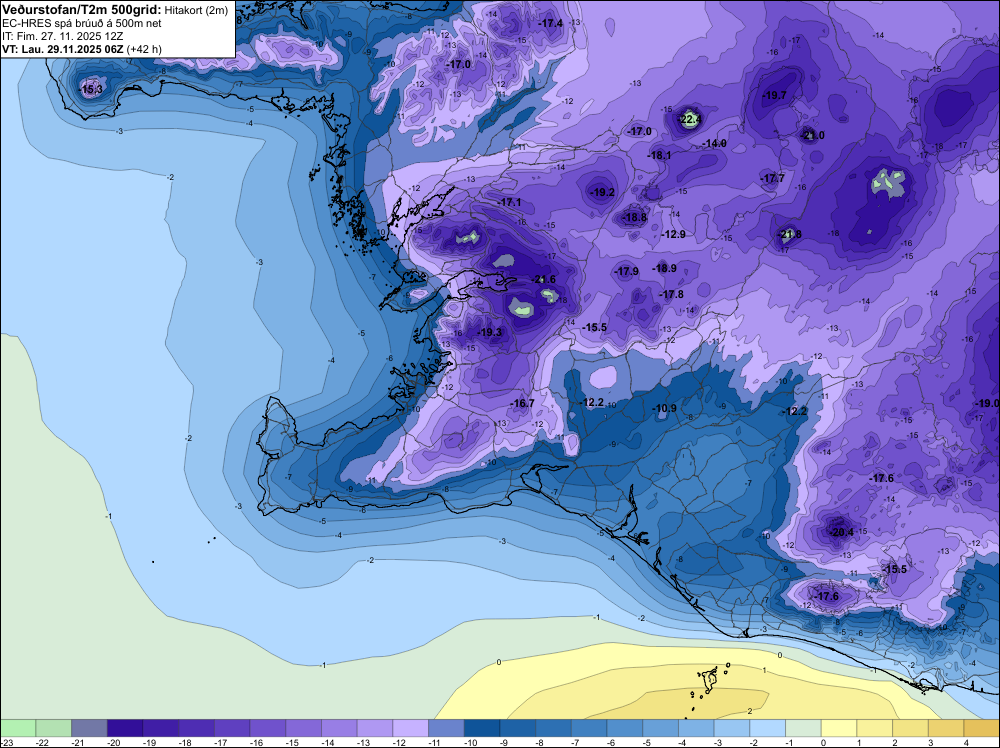Pick the grey-purple -21 legend swatch
The width and height of the screenshot is (1000, 748).
[89, 728]
